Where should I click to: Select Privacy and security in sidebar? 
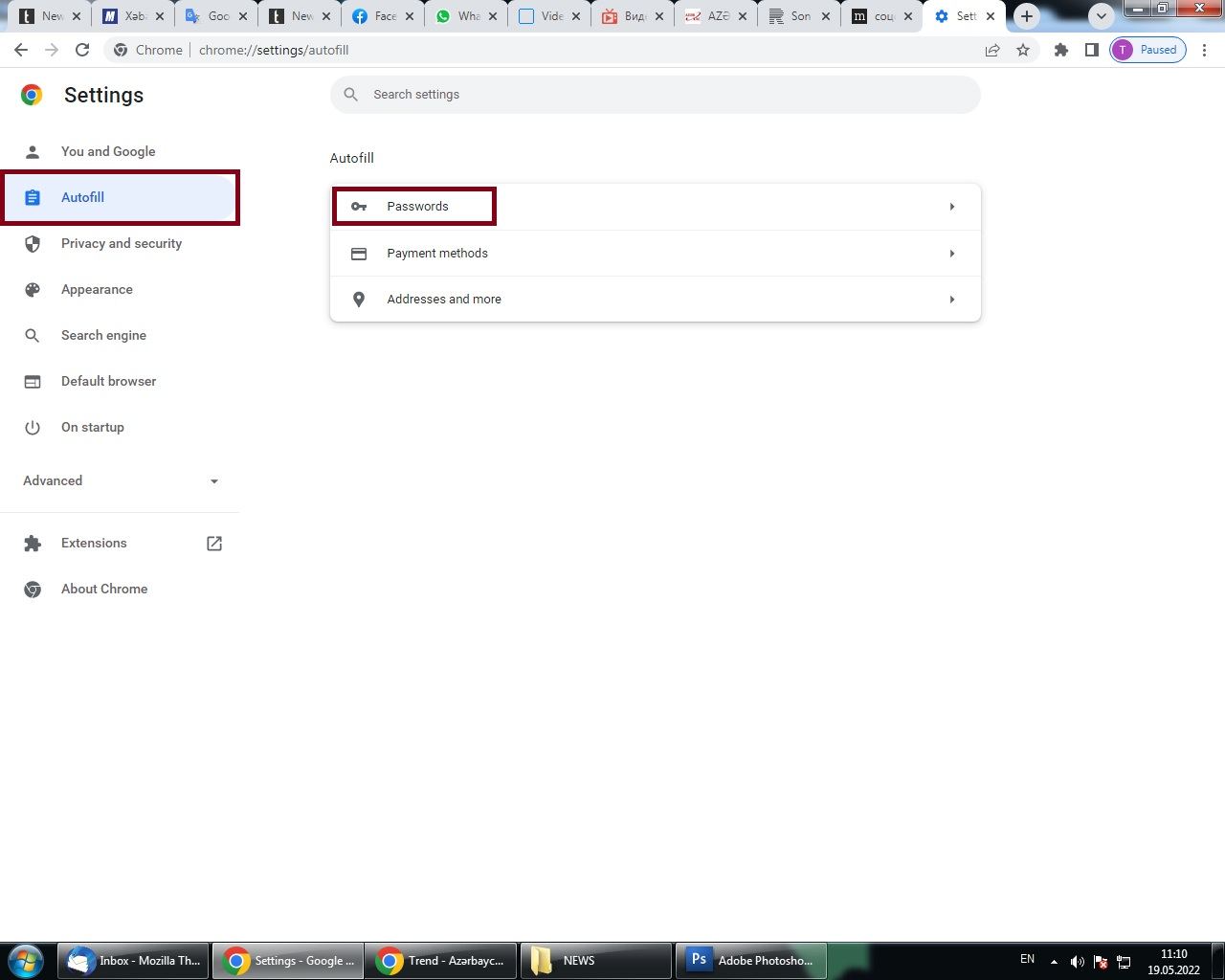pyautogui.click(x=121, y=243)
